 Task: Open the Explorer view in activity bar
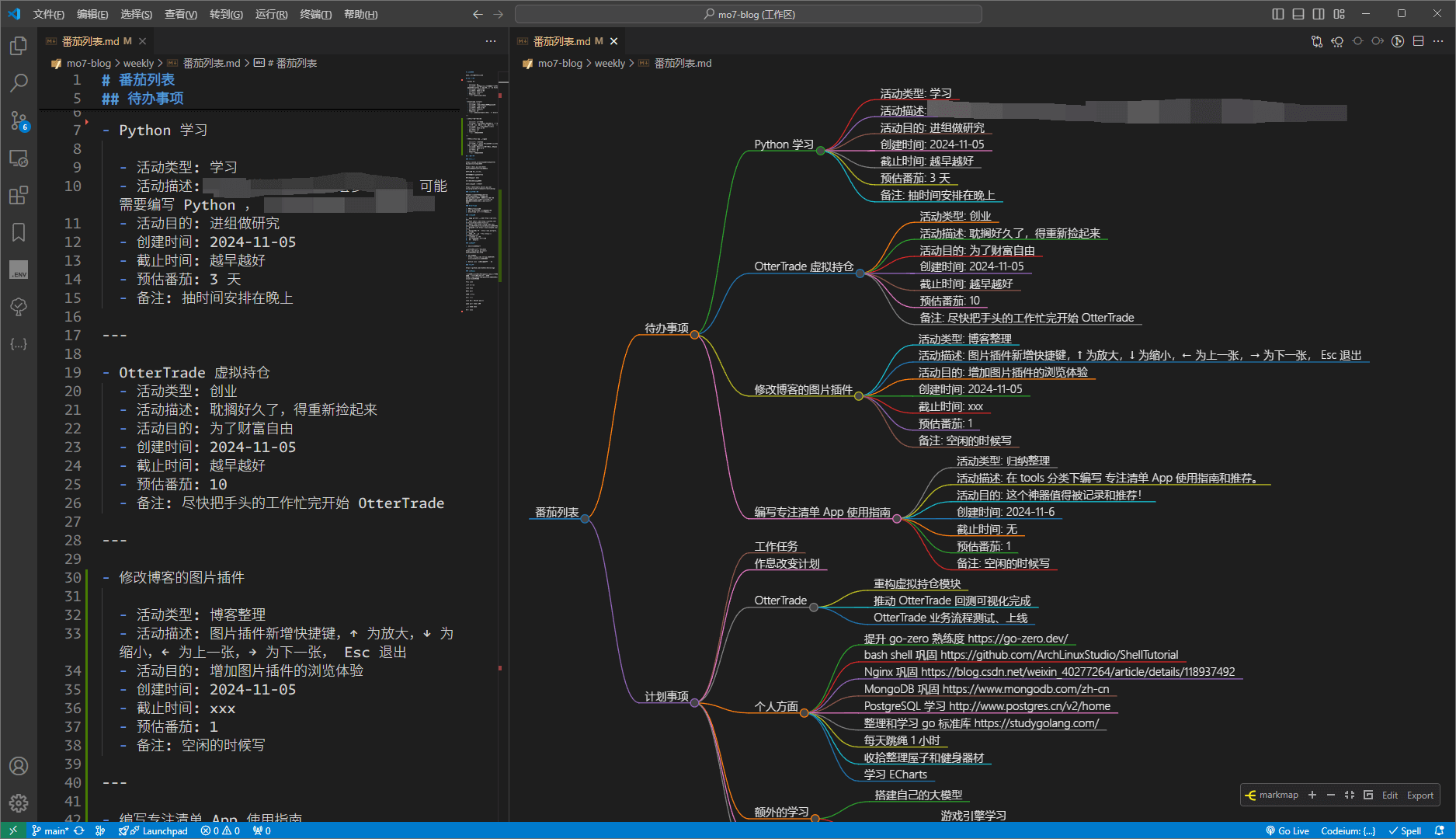(x=19, y=46)
